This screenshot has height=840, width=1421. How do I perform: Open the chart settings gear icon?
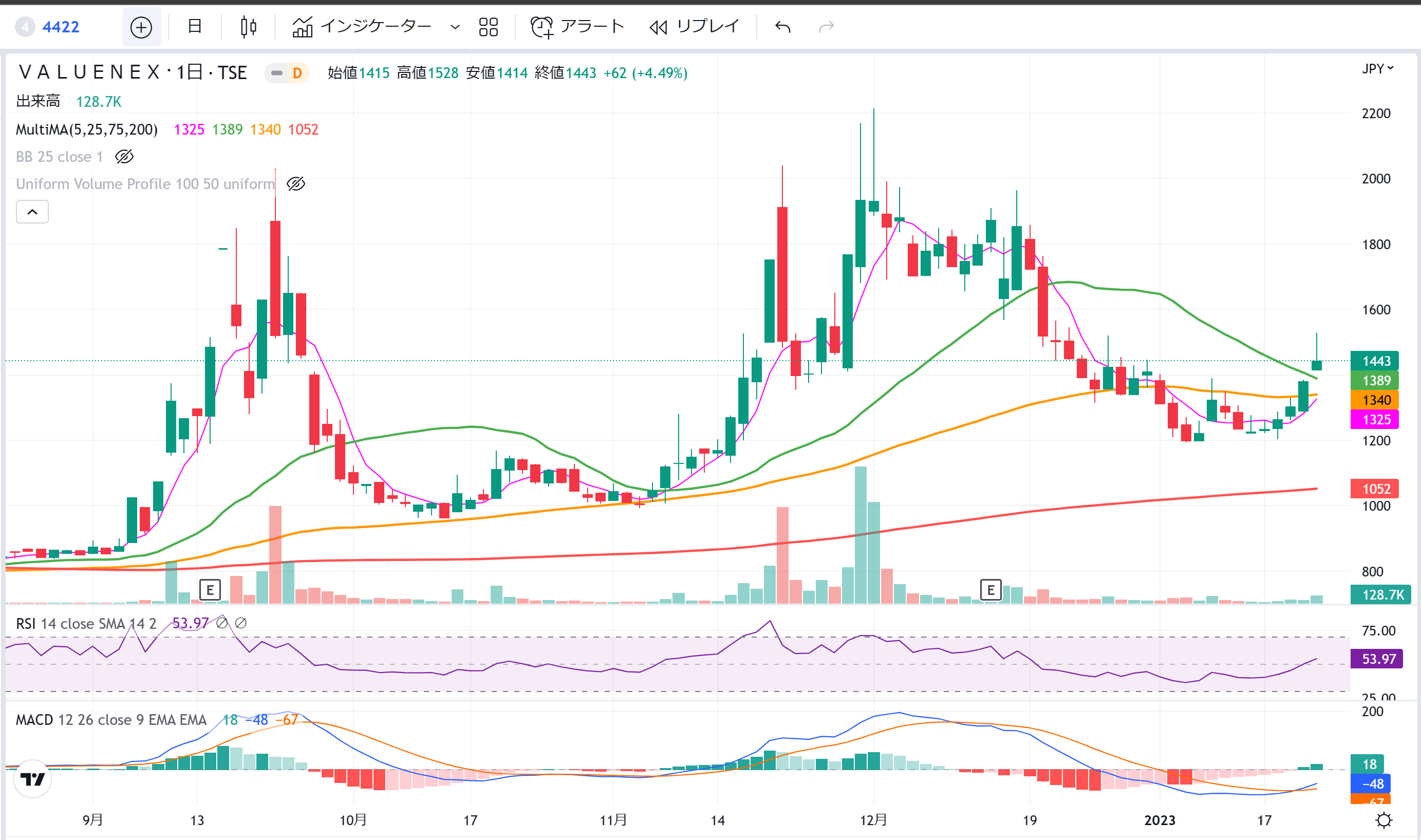click(1384, 819)
